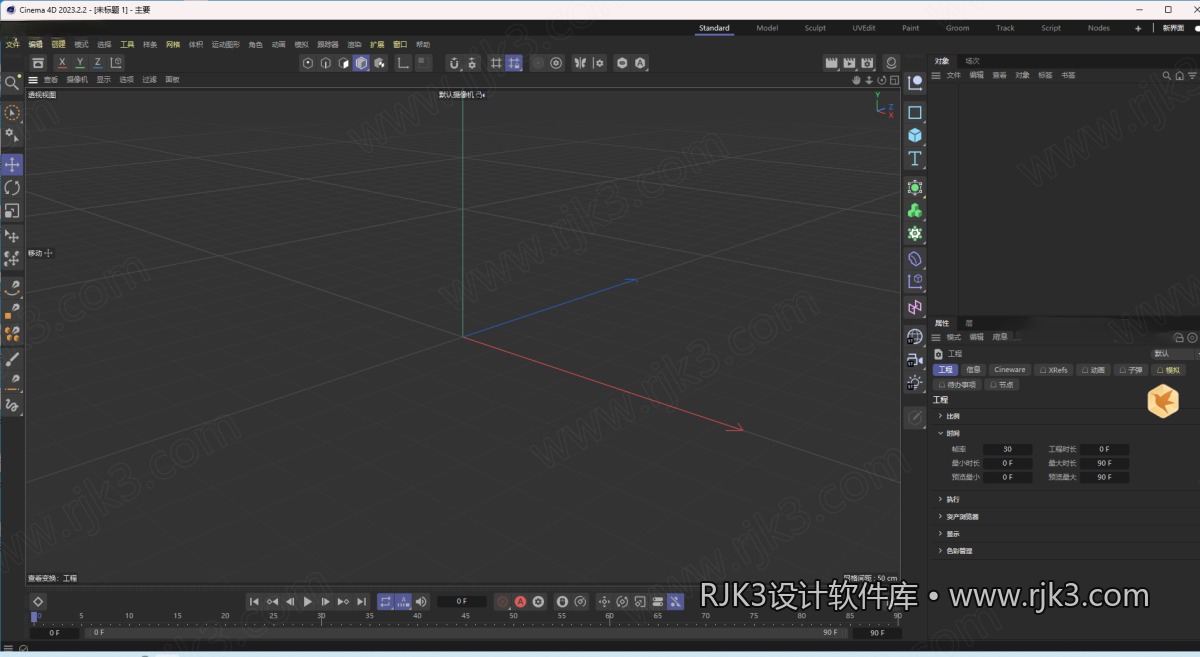
Task: Open the search magnifier in left toolbar
Action: (12, 83)
